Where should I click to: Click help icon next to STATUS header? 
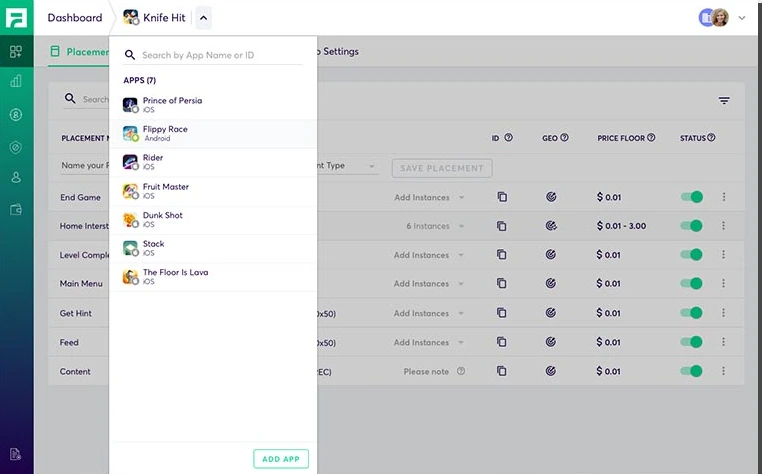711,138
